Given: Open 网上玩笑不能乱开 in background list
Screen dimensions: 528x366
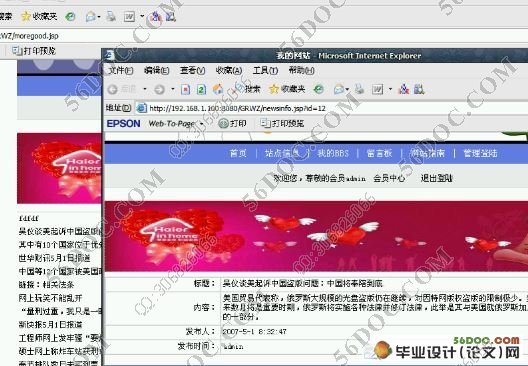Looking at the screenshot, I should [x=51, y=298].
